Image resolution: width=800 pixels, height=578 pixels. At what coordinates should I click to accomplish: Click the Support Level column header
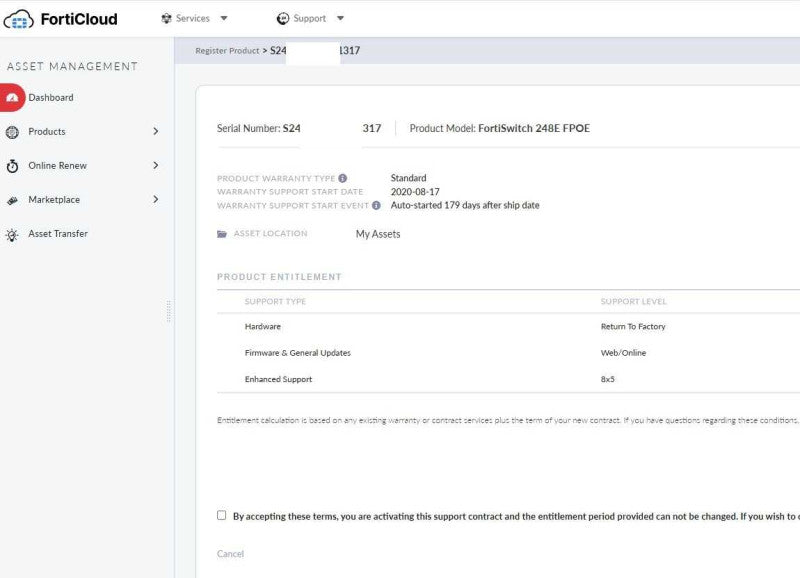click(x=634, y=301)
